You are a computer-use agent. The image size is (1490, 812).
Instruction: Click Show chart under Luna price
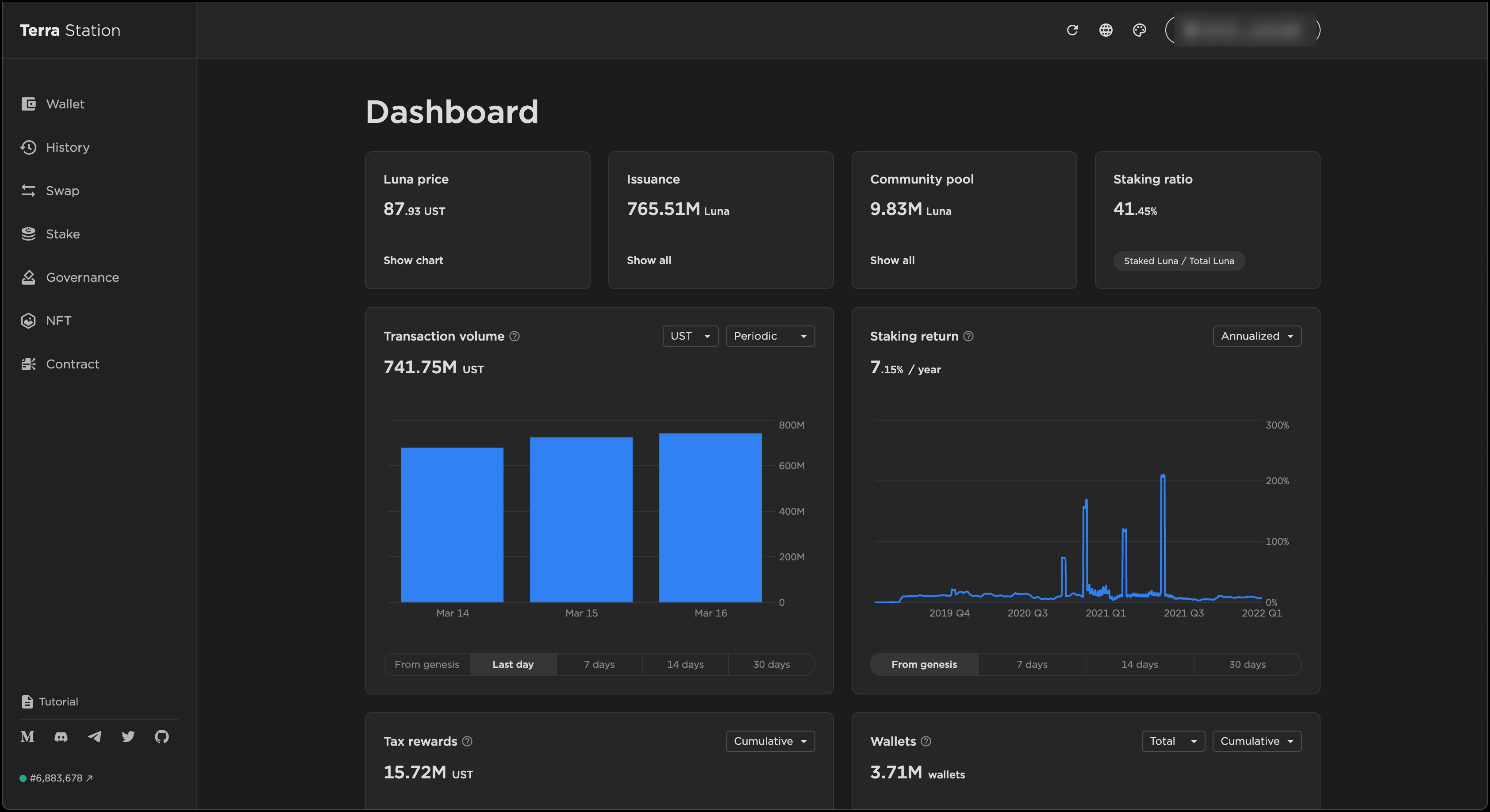413,260
